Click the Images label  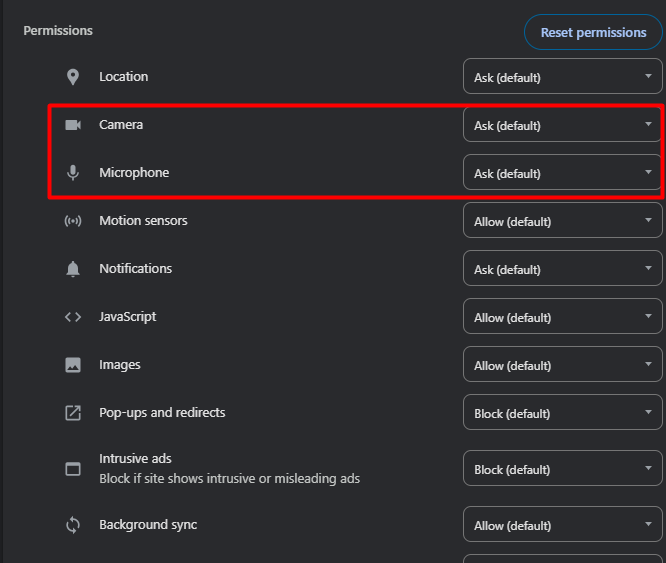pyautogui.click(x=119, y=365)
